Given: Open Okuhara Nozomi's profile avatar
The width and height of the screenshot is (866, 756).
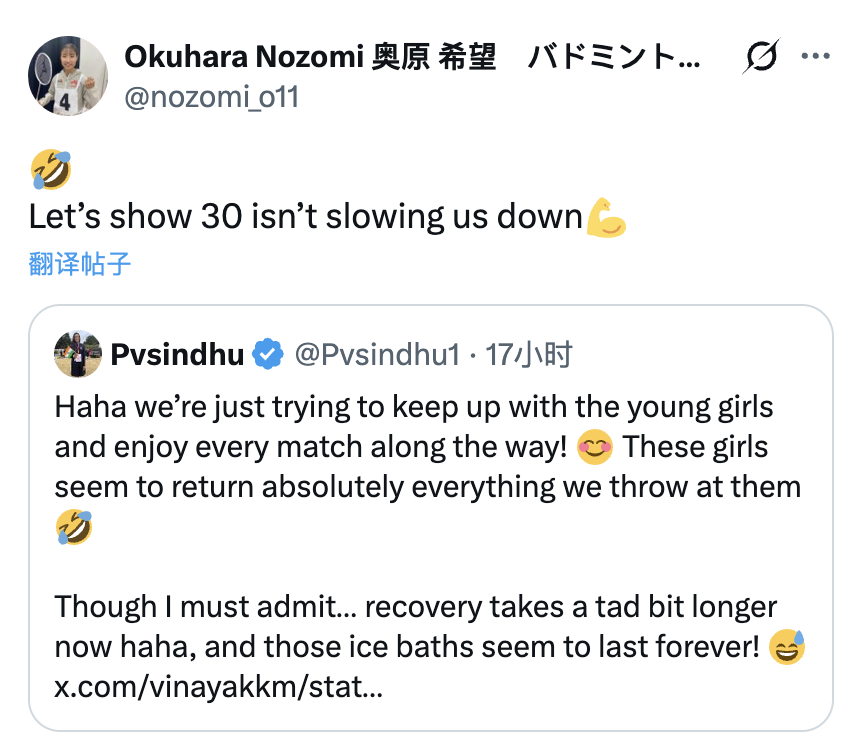Looking at the screenshot, I should pos(67,76).
